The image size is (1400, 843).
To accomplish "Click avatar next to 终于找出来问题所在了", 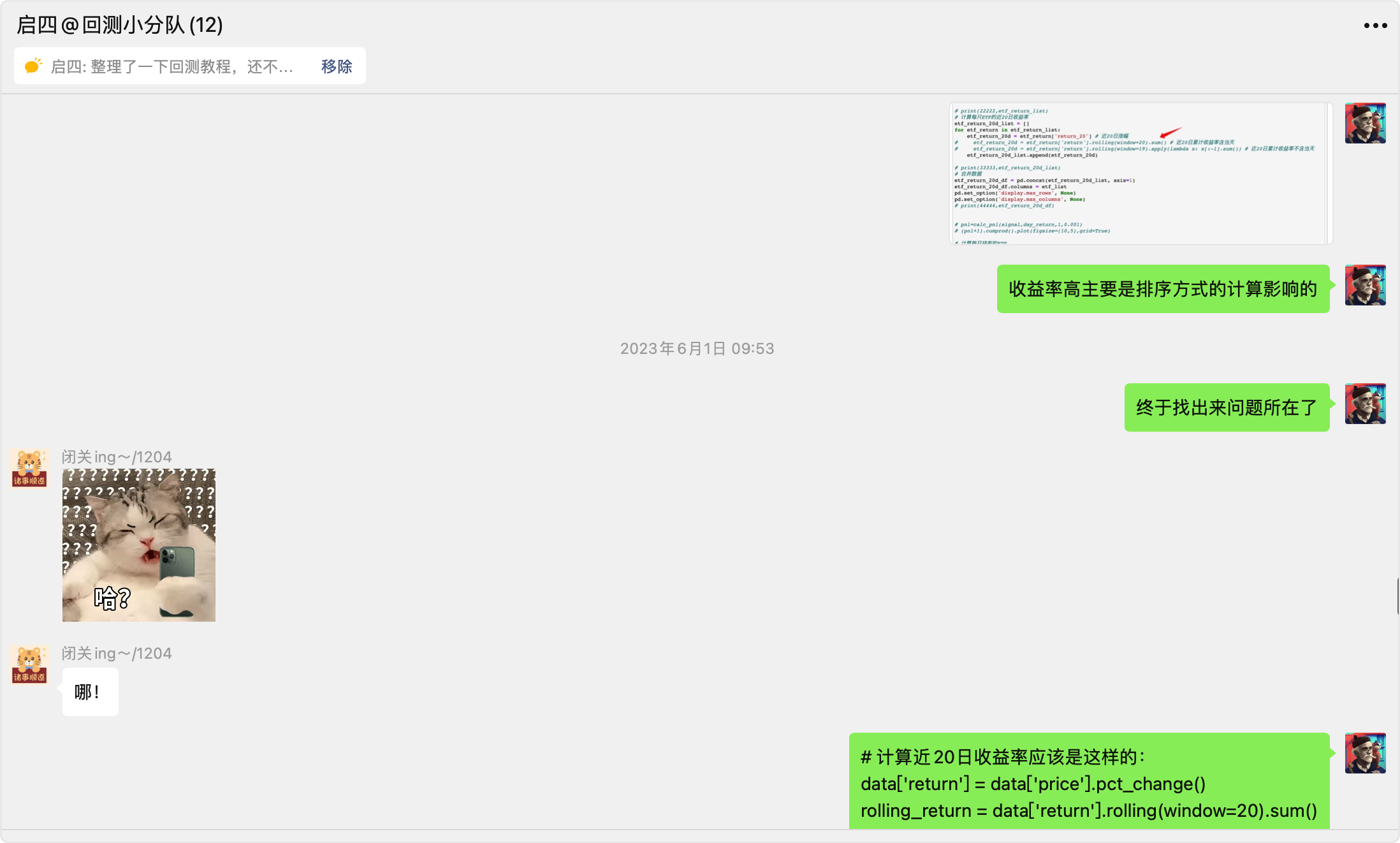I will tap(1365, 404).
